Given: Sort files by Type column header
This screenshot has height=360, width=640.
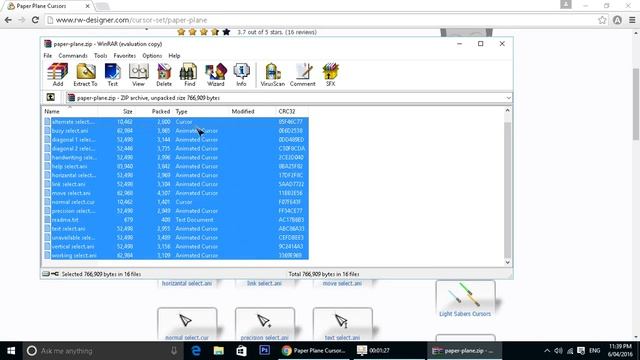Looking at the screenshot, I should pyautogui.click(x=200, y=111).
